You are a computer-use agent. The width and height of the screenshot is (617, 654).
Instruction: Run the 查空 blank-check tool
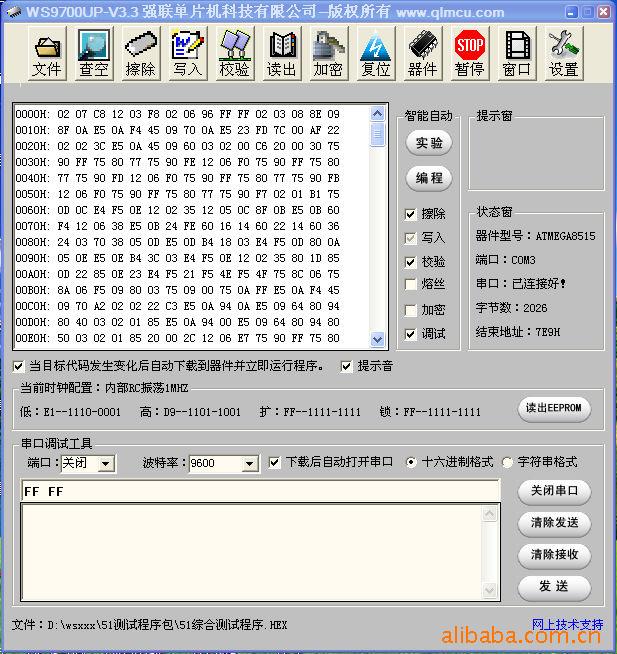click(x=94, y=54)
